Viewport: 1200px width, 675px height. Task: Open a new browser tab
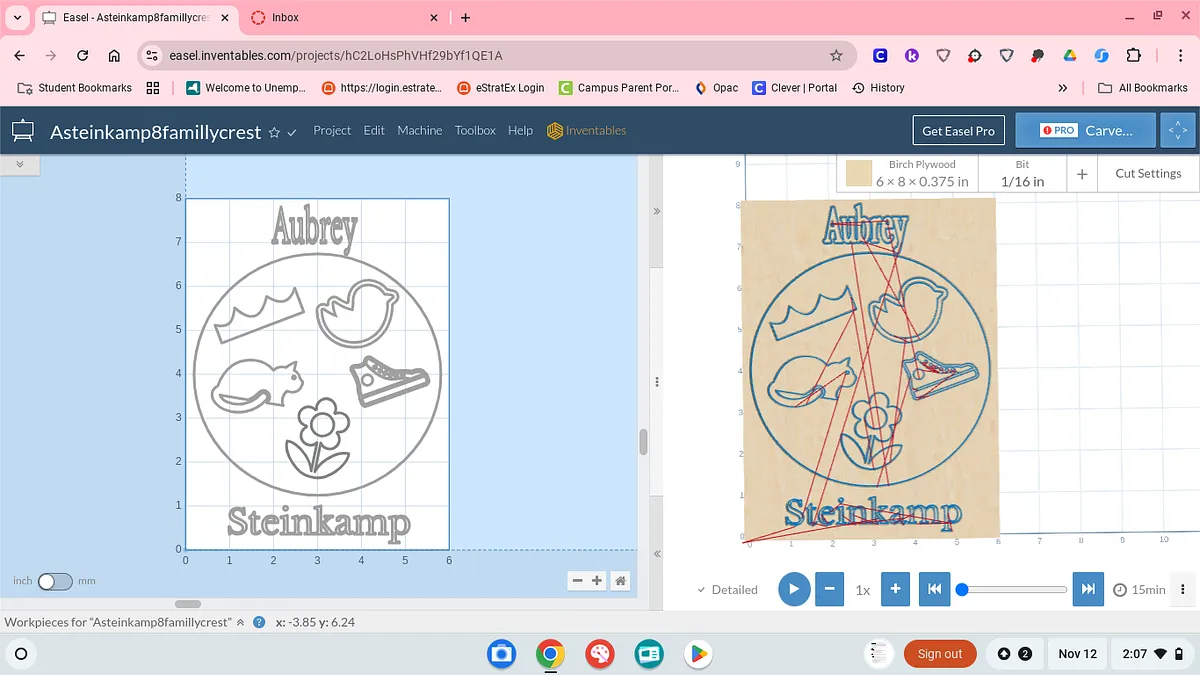[465, 17]
